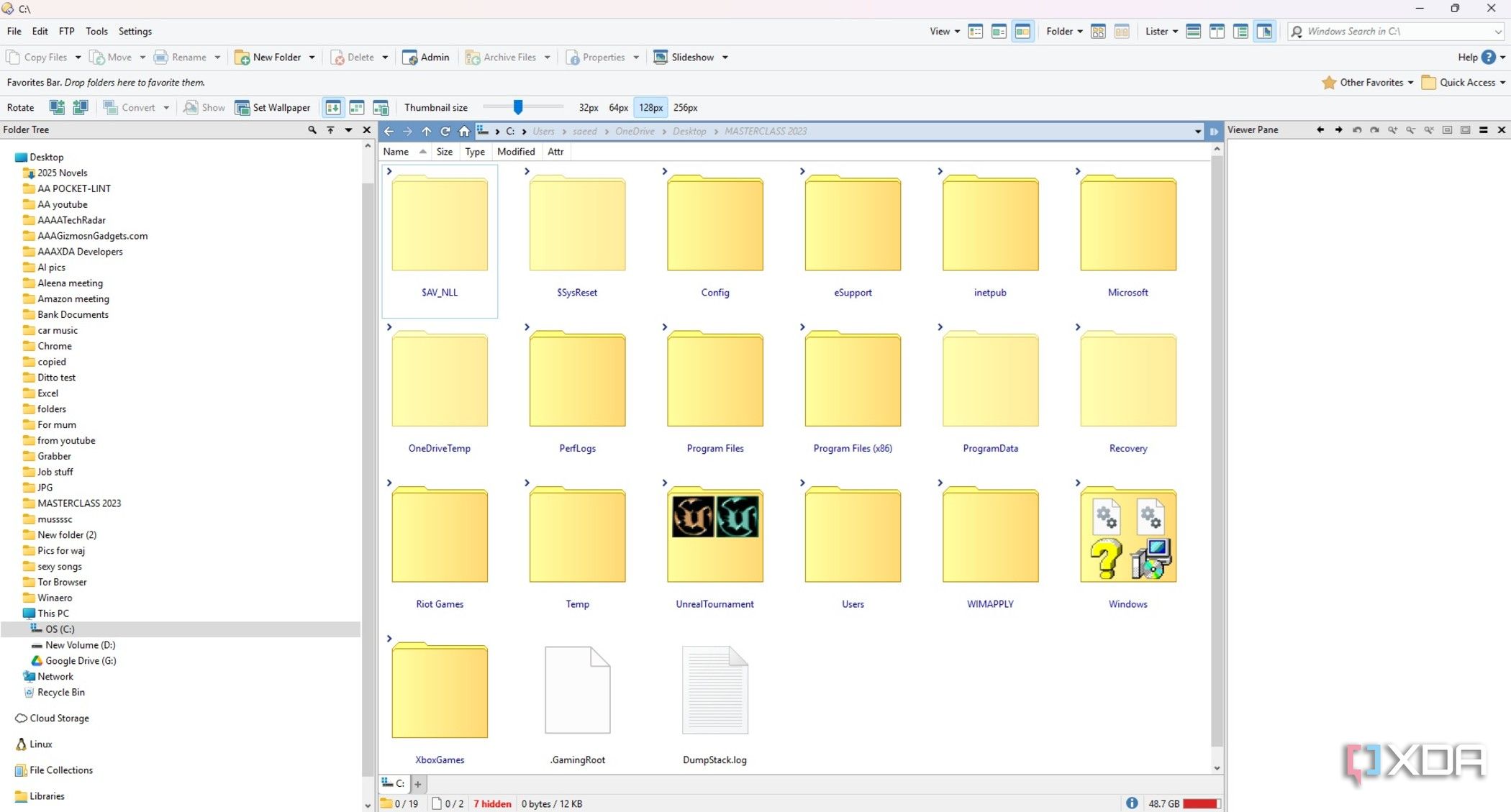Open the Edit menu
This screenshot has height=812, width=1511.
click(40, 32)
